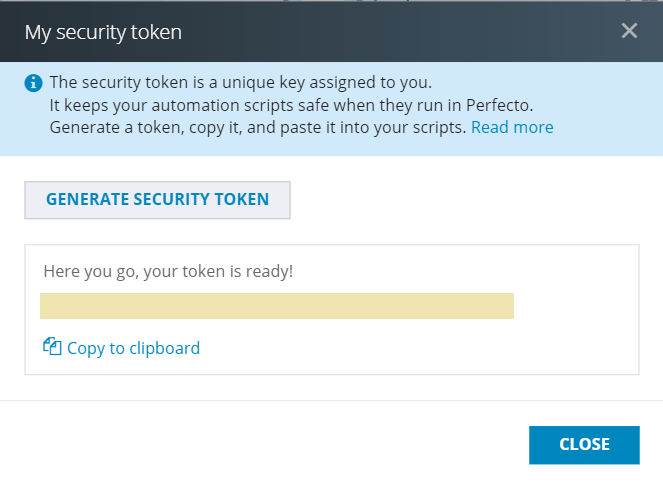Click the 'Here you go, your token is ready!' message
Image resolution: width=663 pixels, height=487 pixels.
click(x=168, y=271)
